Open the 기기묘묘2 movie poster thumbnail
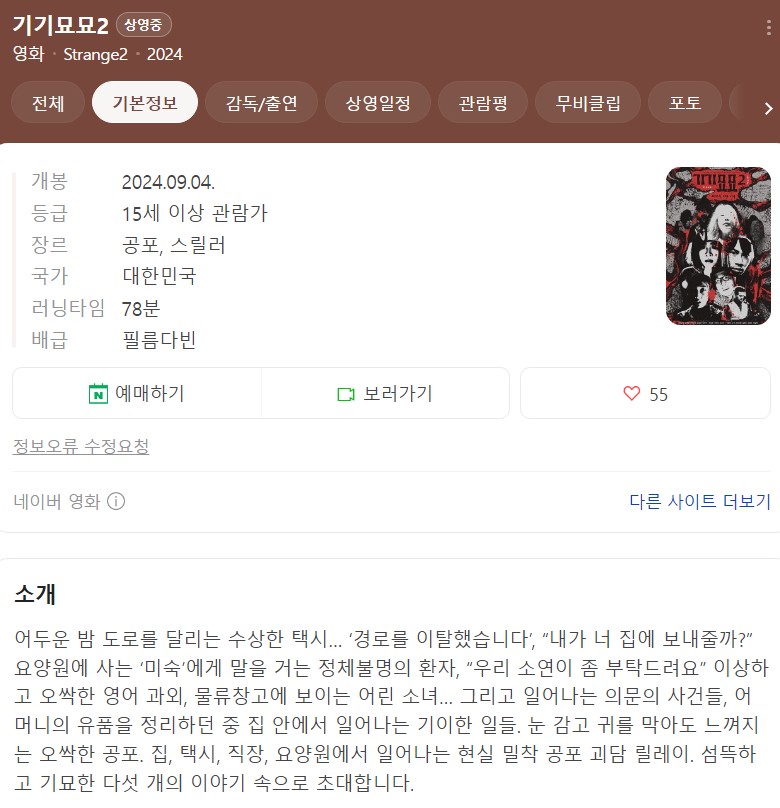Screen dimensions: 780x808 tap(718, 246)
